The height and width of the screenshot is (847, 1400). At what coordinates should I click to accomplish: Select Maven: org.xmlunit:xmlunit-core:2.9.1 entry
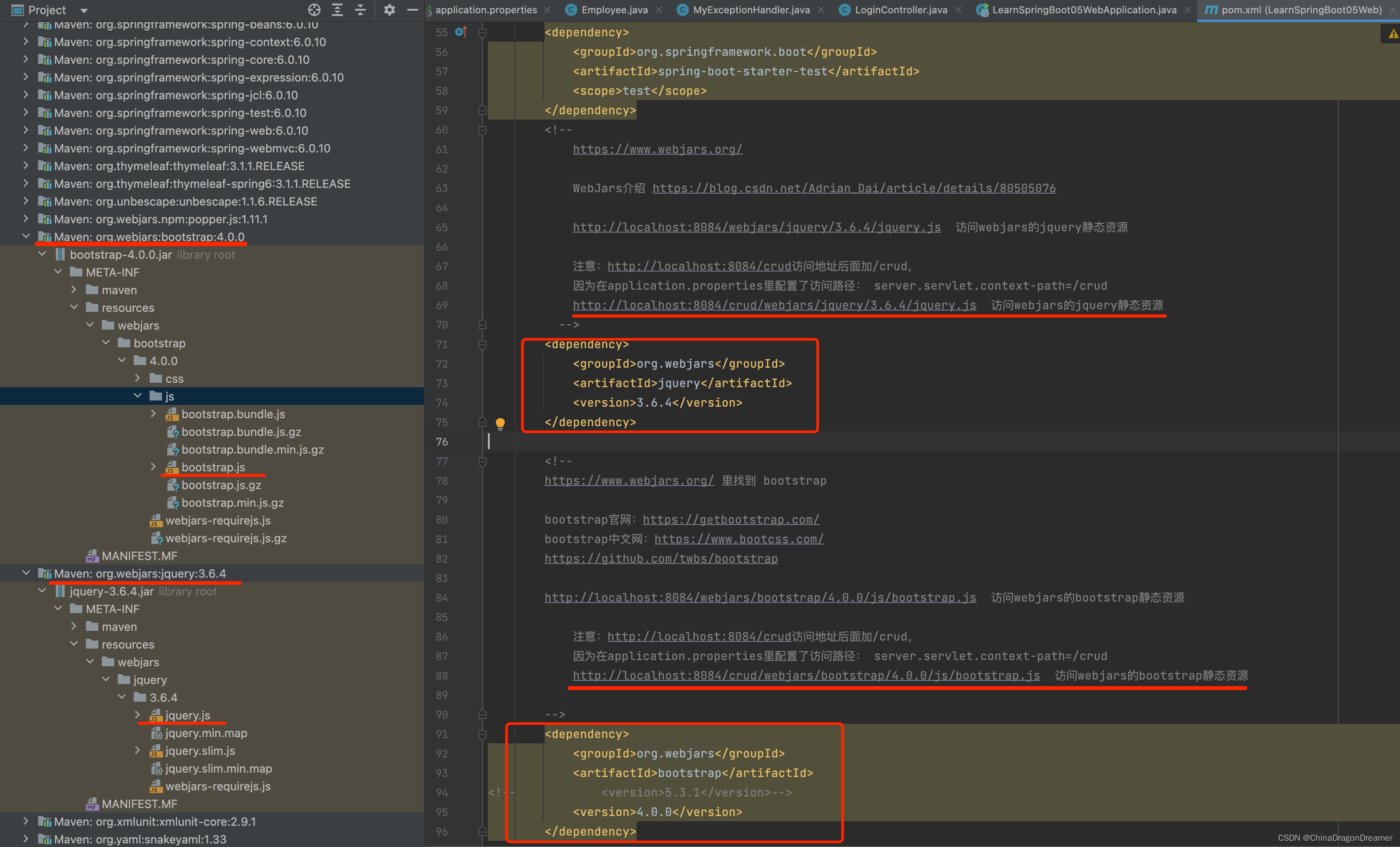pyautogui.click(x=155, y=821)
